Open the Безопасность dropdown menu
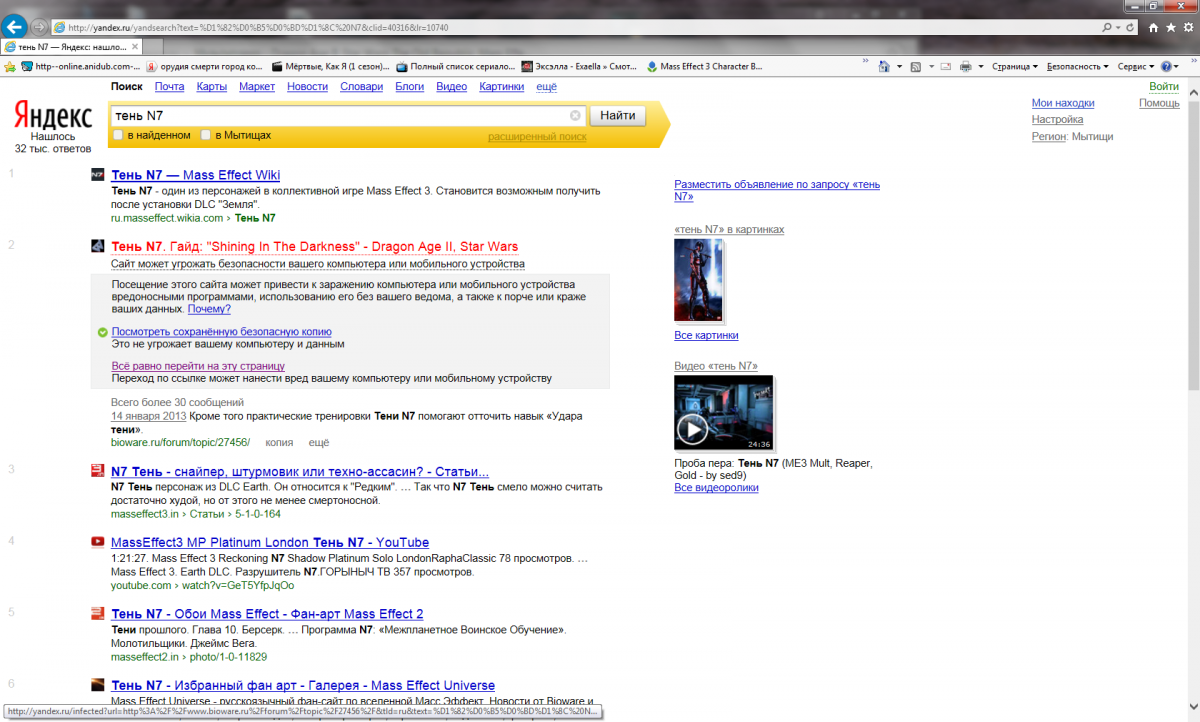 (x=1078, y=67)
